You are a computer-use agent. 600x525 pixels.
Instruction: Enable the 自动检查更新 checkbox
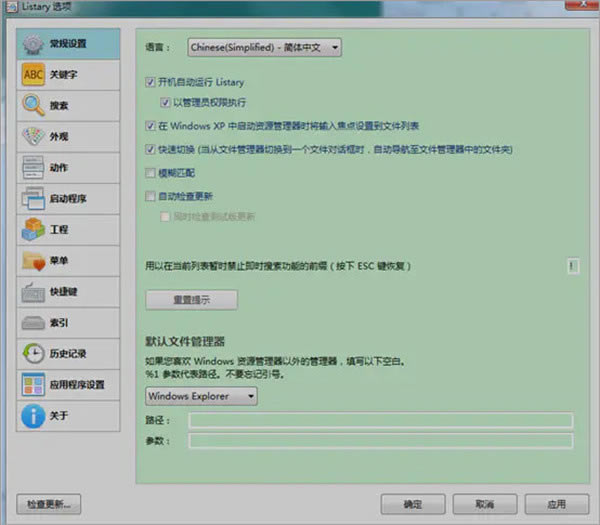pyautogui.click(x=150, y=196)
